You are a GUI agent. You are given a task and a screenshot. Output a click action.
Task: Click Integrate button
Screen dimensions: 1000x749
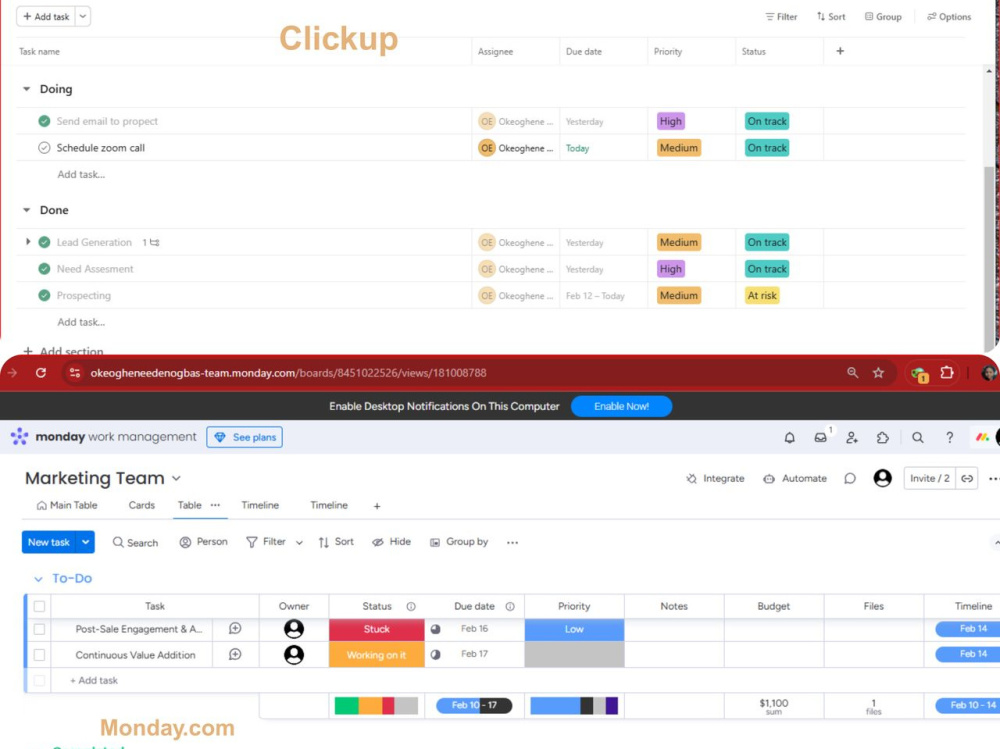coord(715,478)
